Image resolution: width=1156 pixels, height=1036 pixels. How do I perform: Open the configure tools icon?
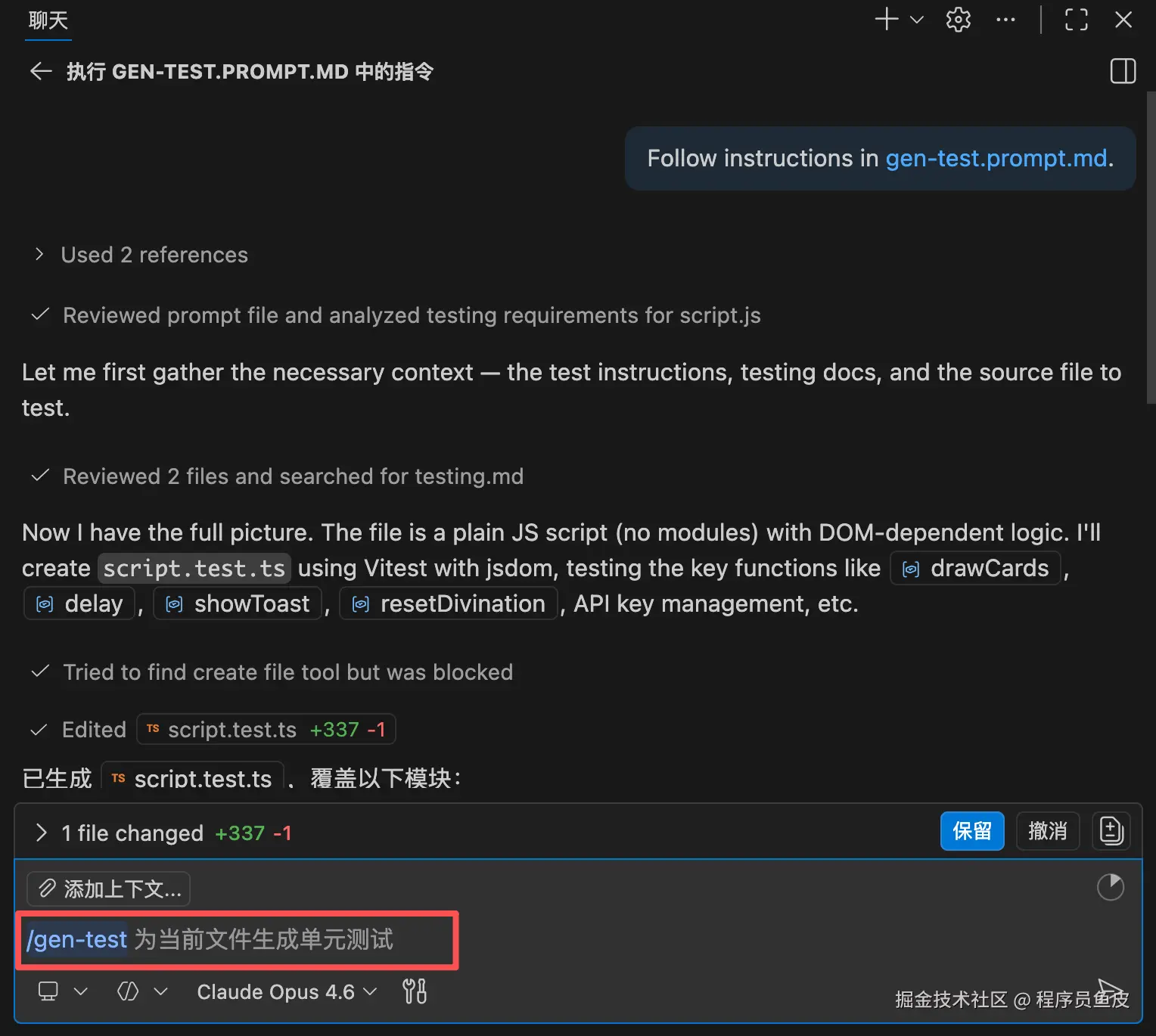415,991
